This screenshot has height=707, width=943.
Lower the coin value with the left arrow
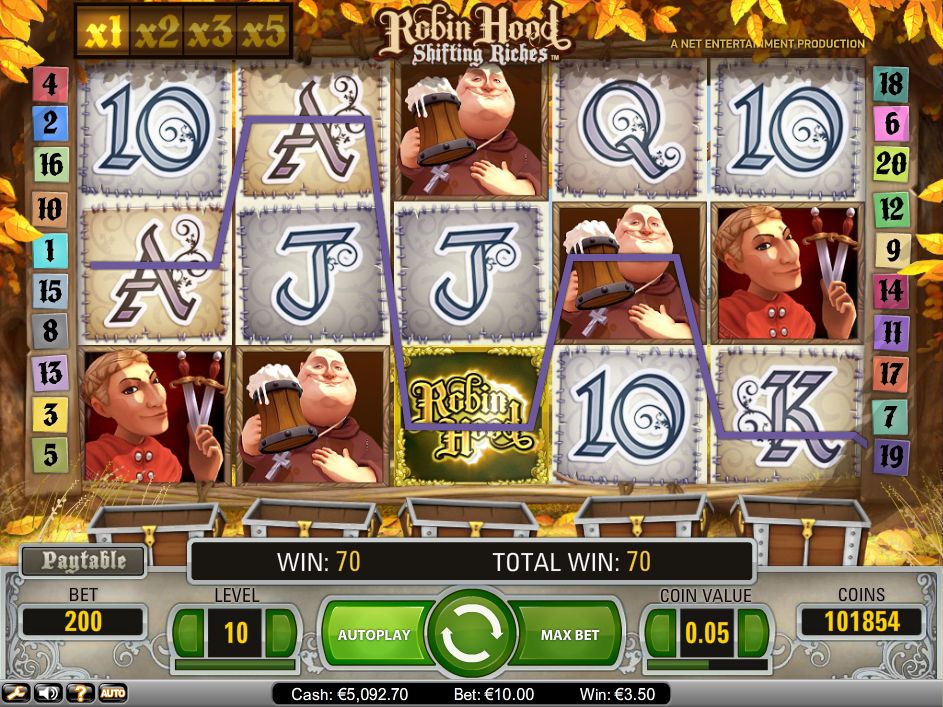[x=661, y=633]
